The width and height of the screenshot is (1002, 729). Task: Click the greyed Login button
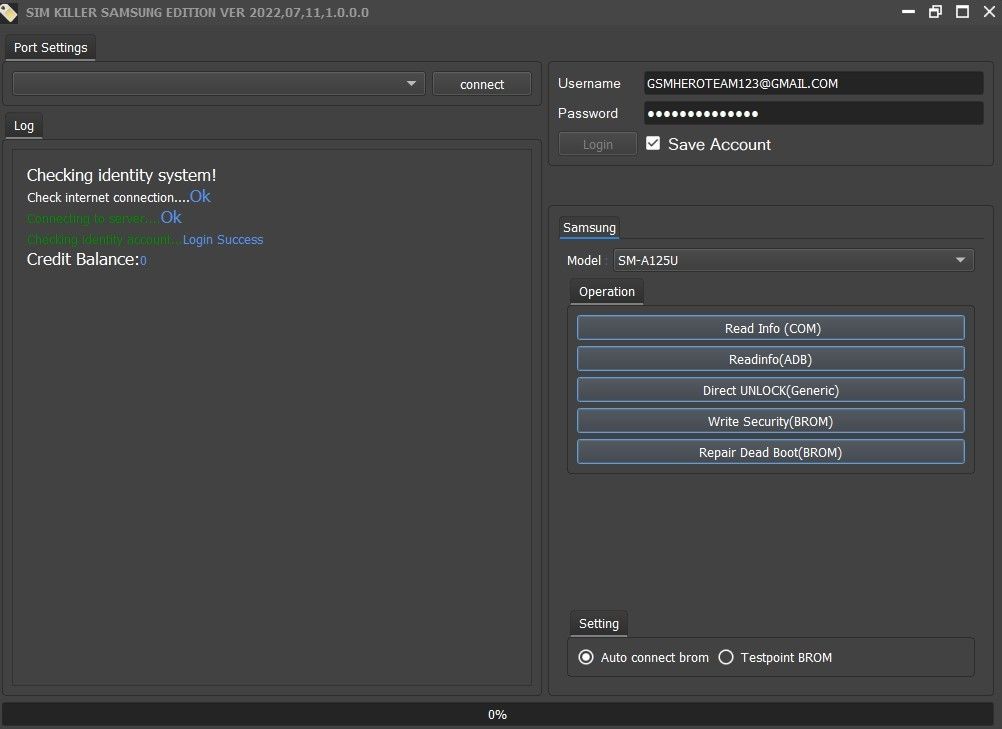(x=597, y=144)
